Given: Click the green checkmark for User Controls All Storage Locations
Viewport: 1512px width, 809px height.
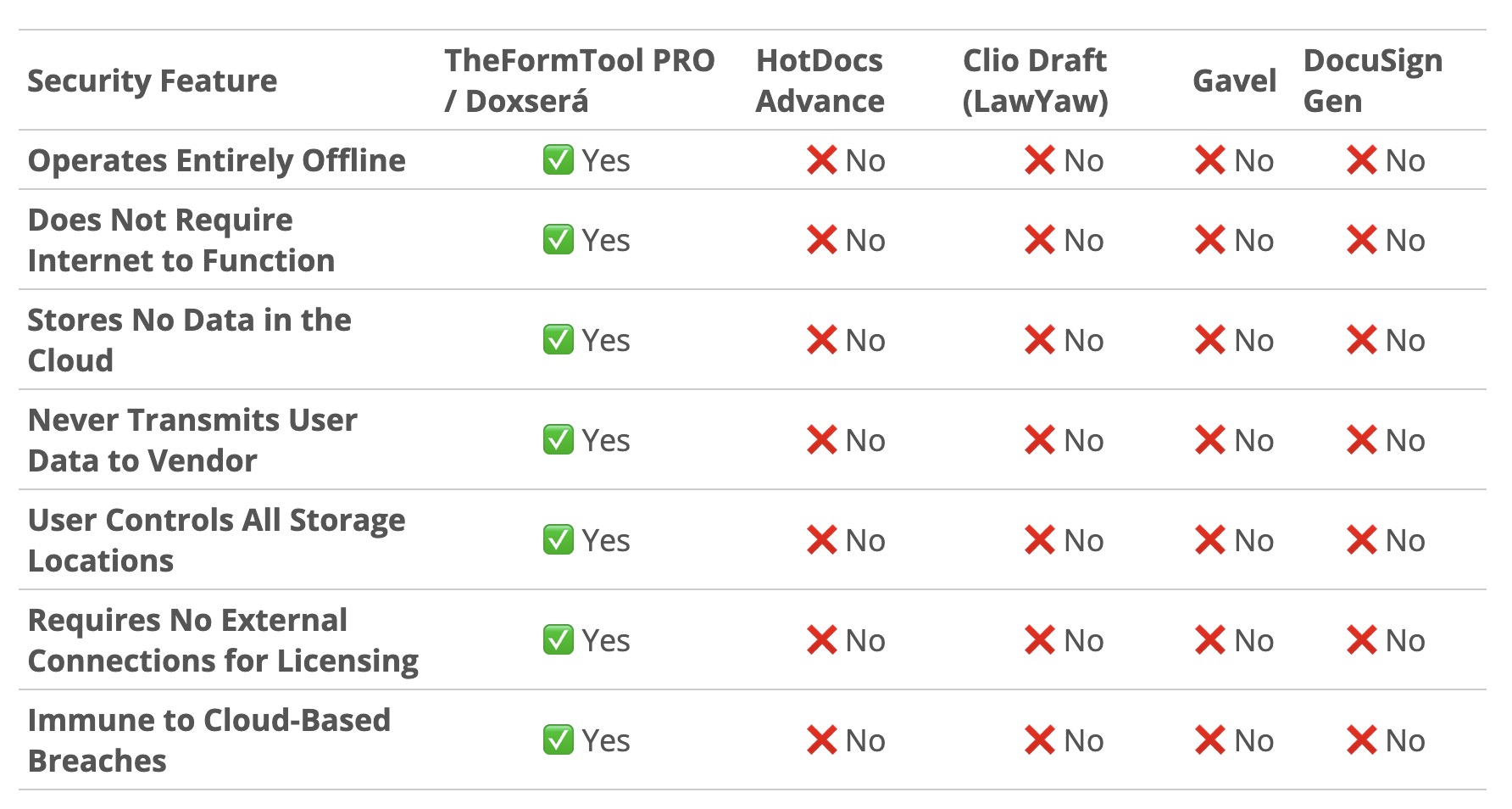Looking at the screenshot, I should [558, 540].
